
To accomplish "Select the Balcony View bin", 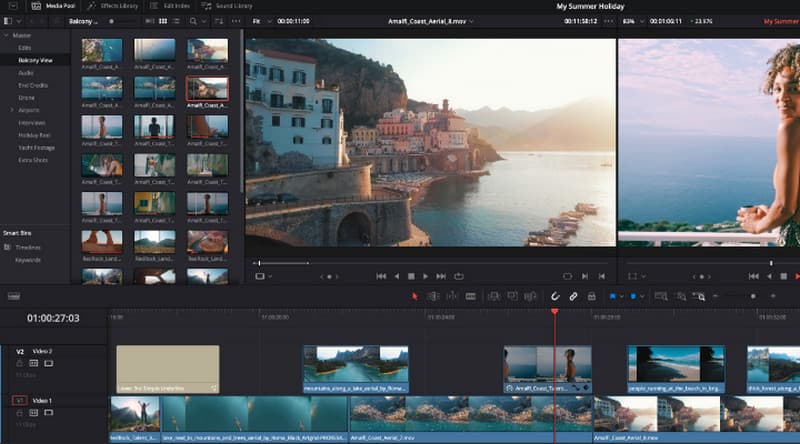I will tap(35, 60).
